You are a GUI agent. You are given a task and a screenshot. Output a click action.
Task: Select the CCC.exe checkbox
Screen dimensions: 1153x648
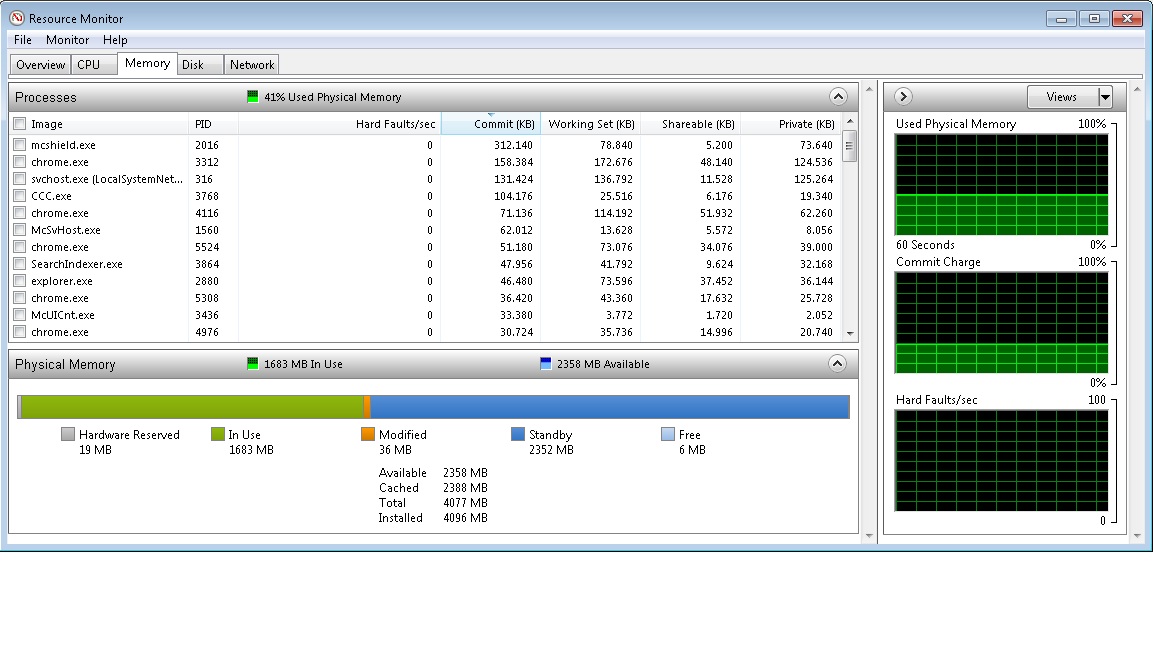(x=20, y=196)
